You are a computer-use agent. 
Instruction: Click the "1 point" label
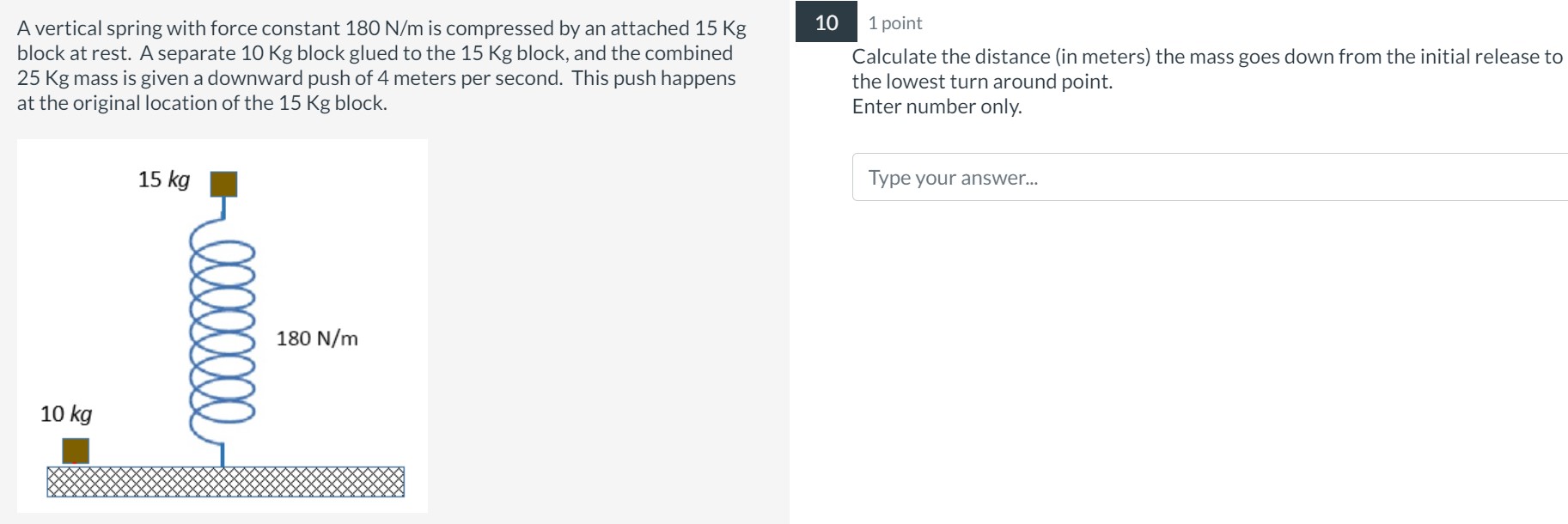pos(894,23)
